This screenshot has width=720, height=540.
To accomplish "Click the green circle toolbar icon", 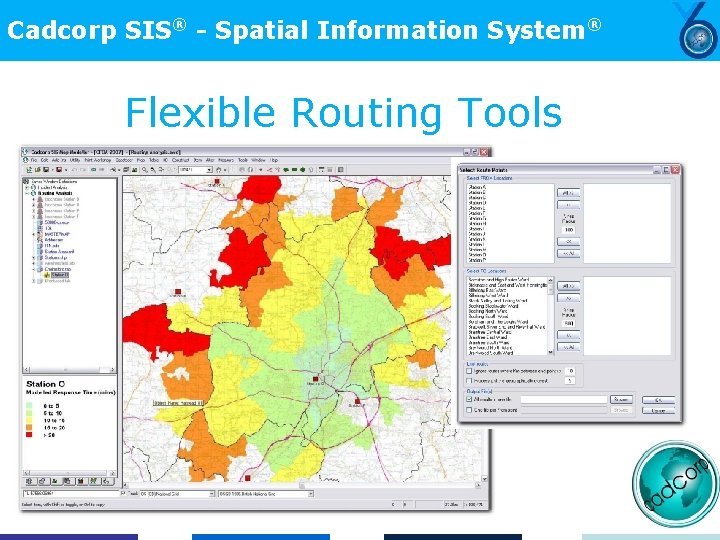I will pos(303,170).
